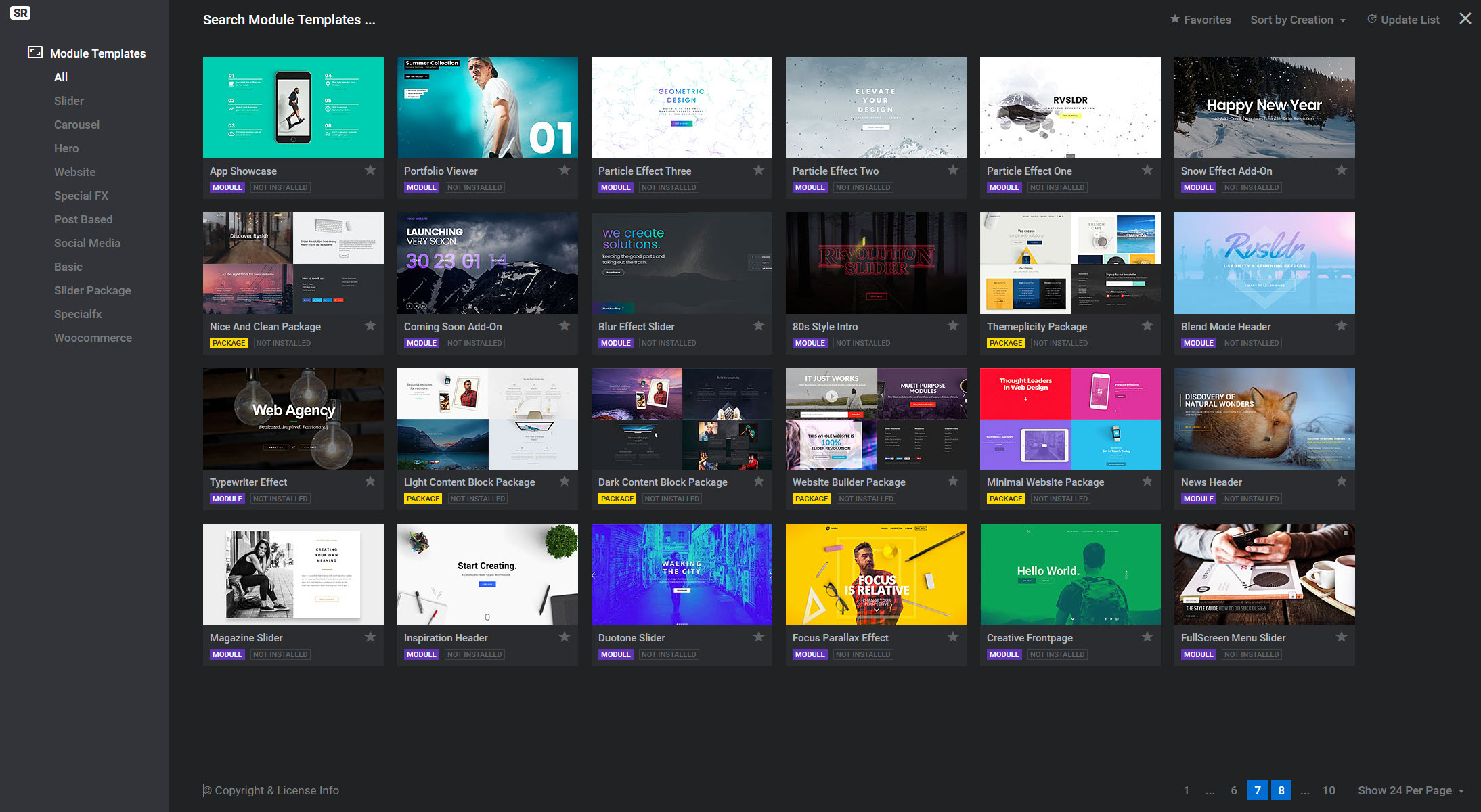Click star on Focus Parallax Effect
The height and width of the screenshot is (812, 1481).
(x=953, y=637)
